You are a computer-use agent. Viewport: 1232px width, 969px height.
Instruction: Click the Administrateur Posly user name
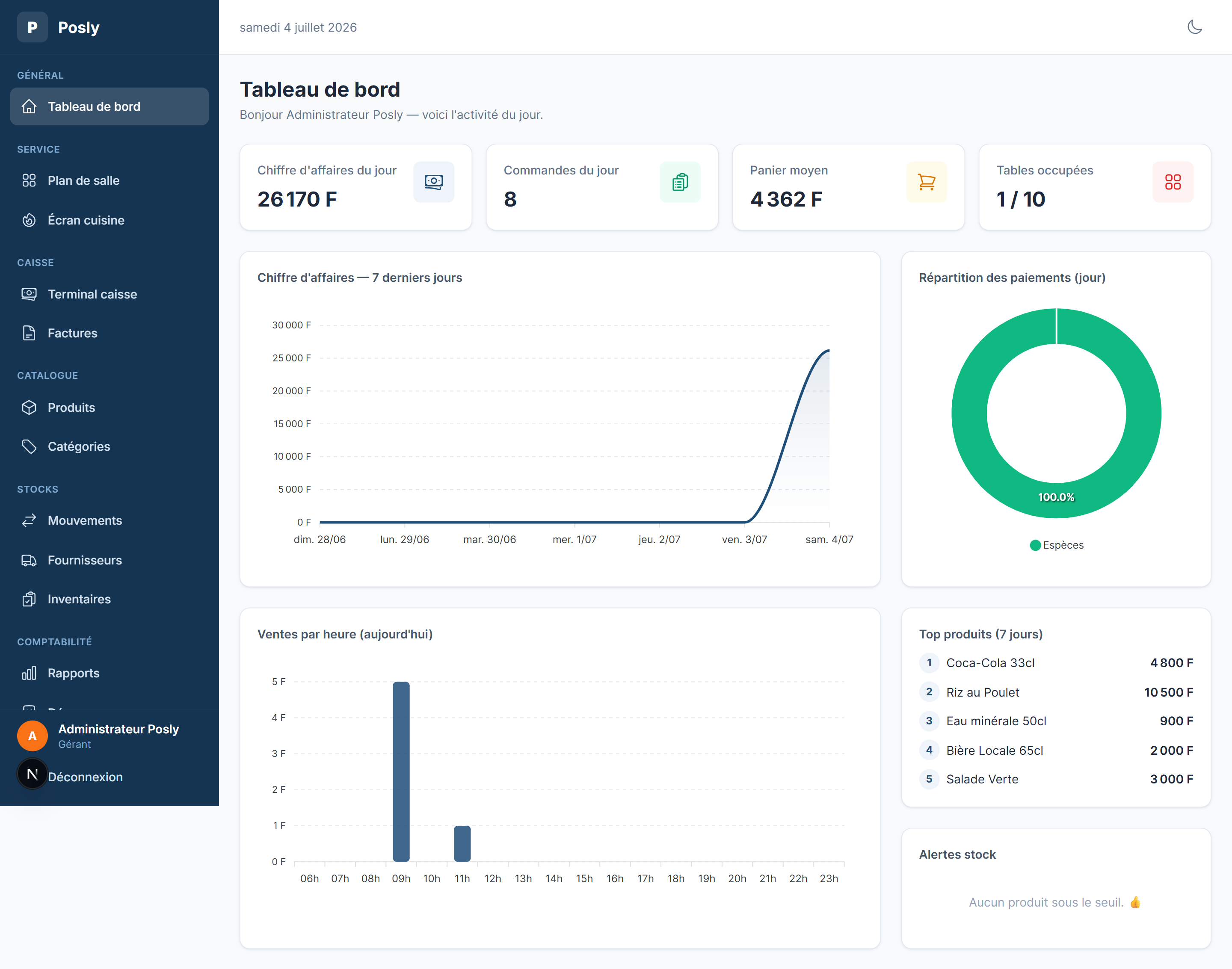pyautogui.click(x=118, y=729)
